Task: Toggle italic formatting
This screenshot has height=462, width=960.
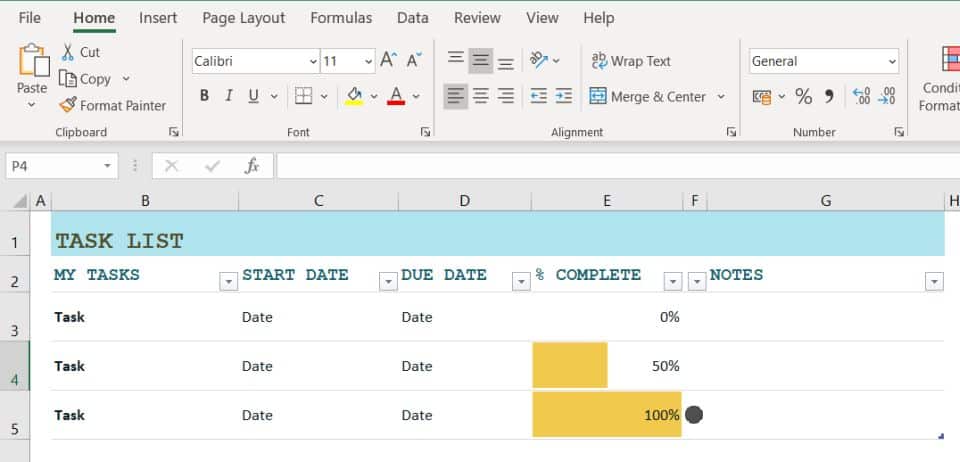Action: [x=229, y=96]
